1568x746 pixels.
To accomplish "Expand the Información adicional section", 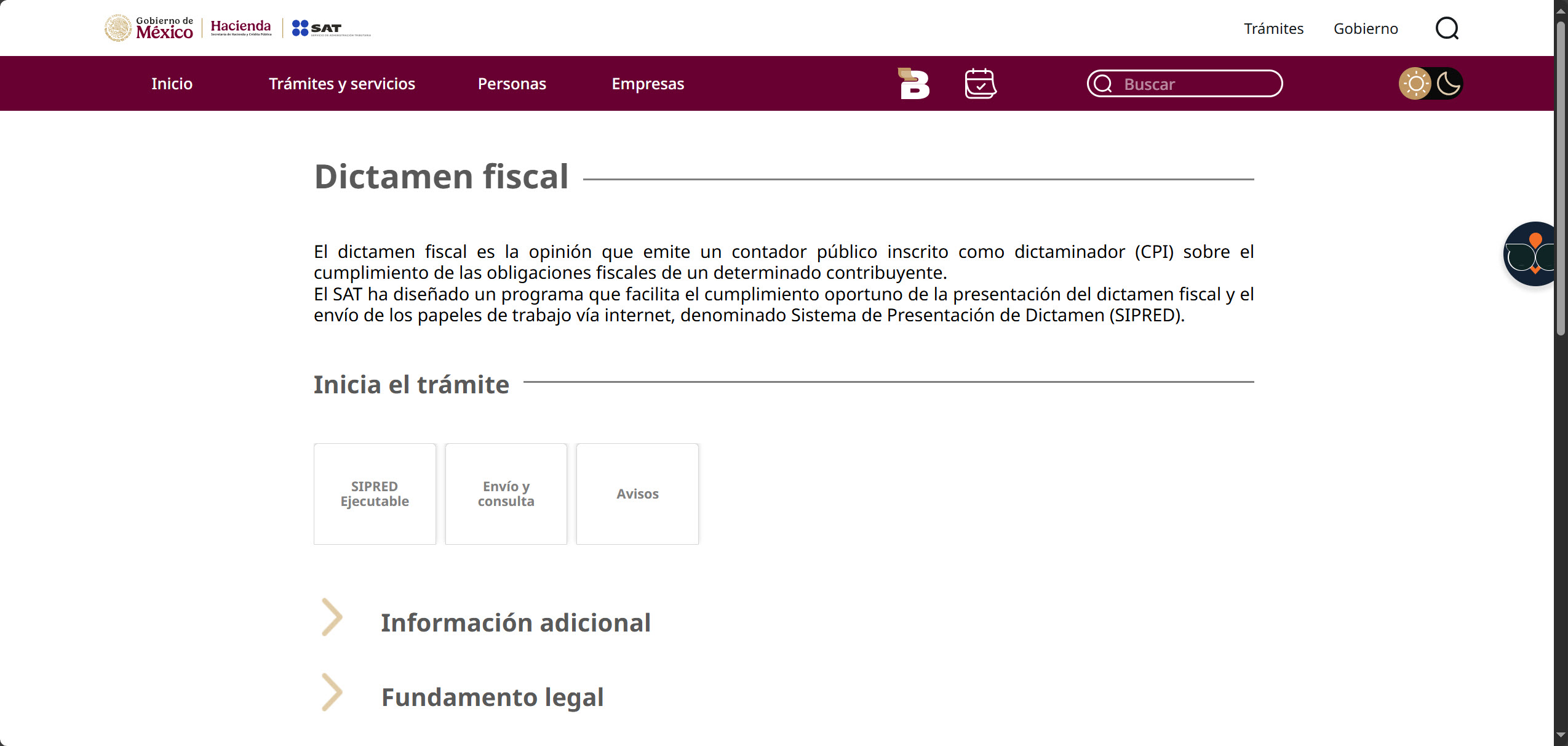I will point(515,622).
